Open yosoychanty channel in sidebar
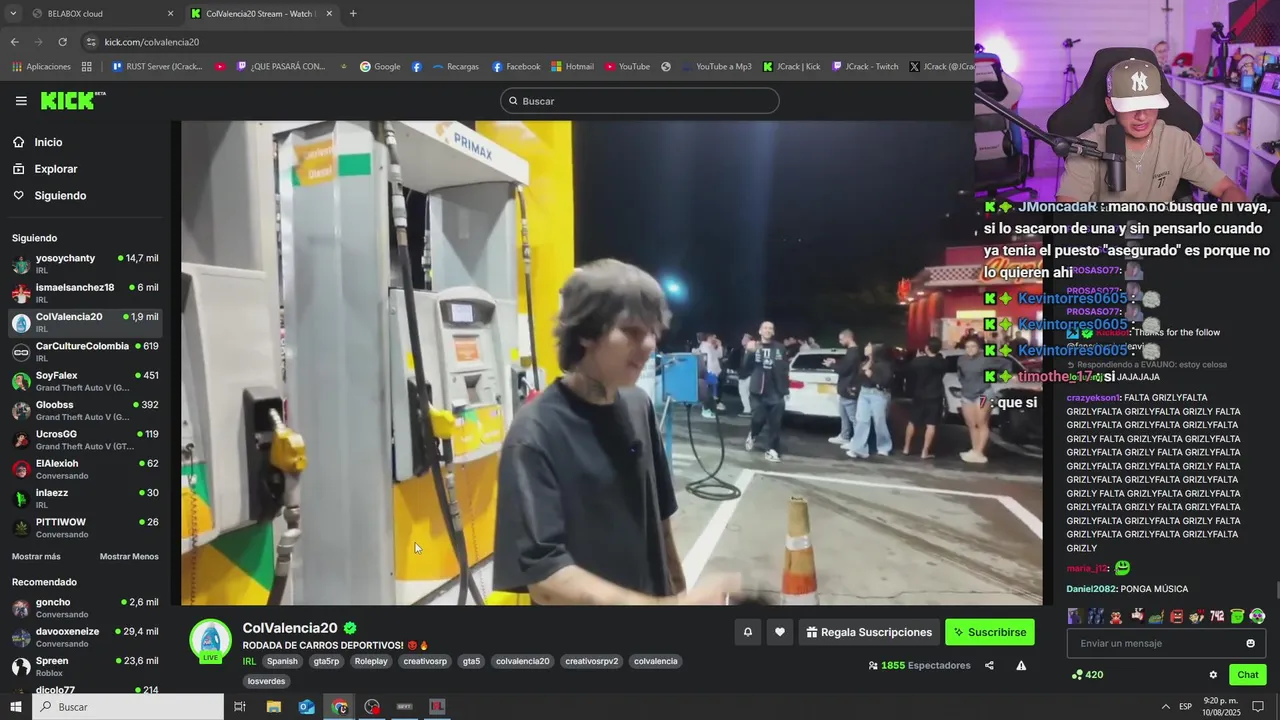1280x720 pixels. [x=85, y=264]
